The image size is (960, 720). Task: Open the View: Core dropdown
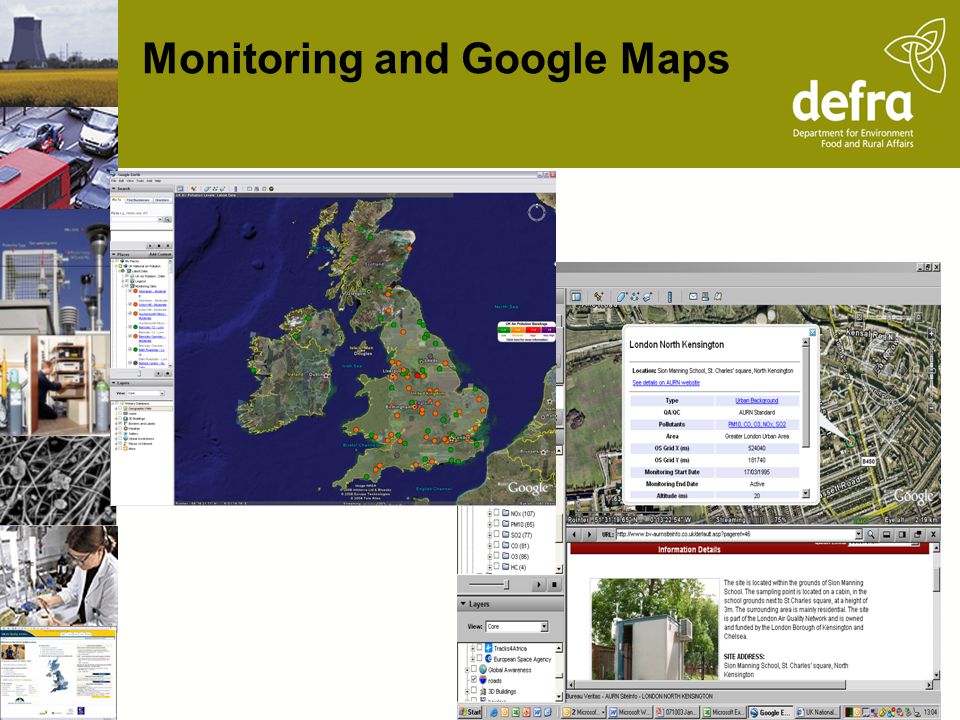point(517,627)
